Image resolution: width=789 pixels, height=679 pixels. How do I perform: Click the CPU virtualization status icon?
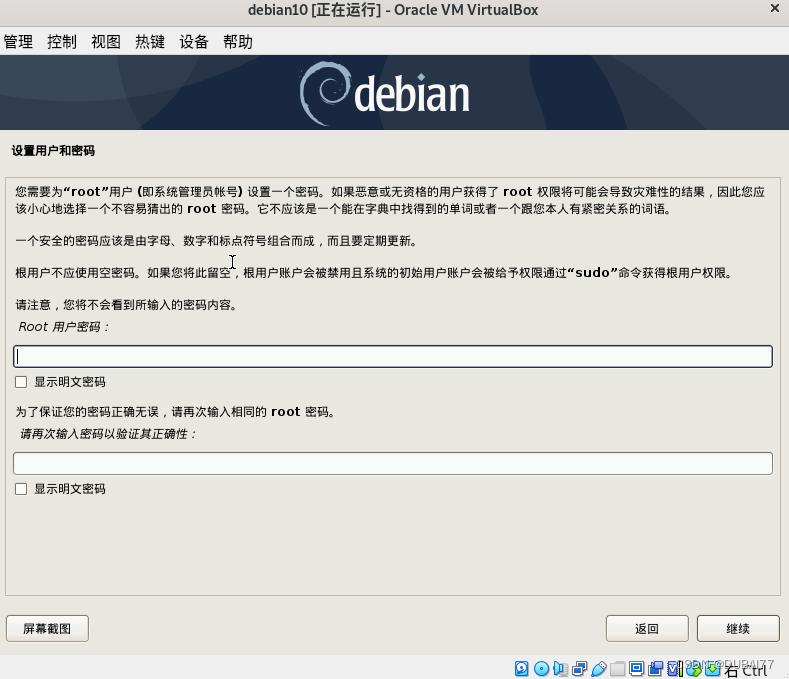[x=674, y=668]
